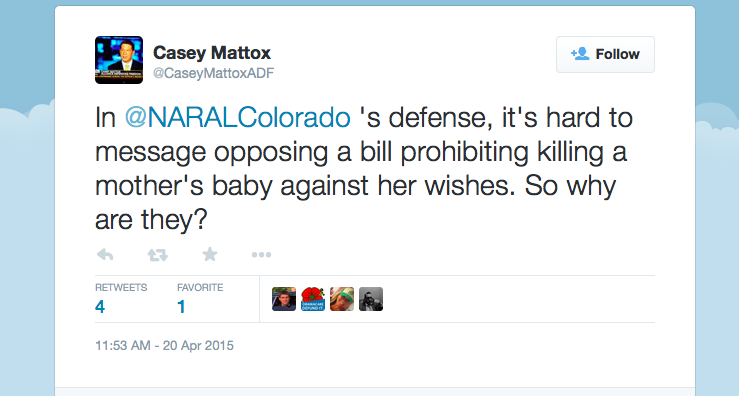Open the @CaseyMattoxADF handle
The image size is (739, 396).
point(213,73)
